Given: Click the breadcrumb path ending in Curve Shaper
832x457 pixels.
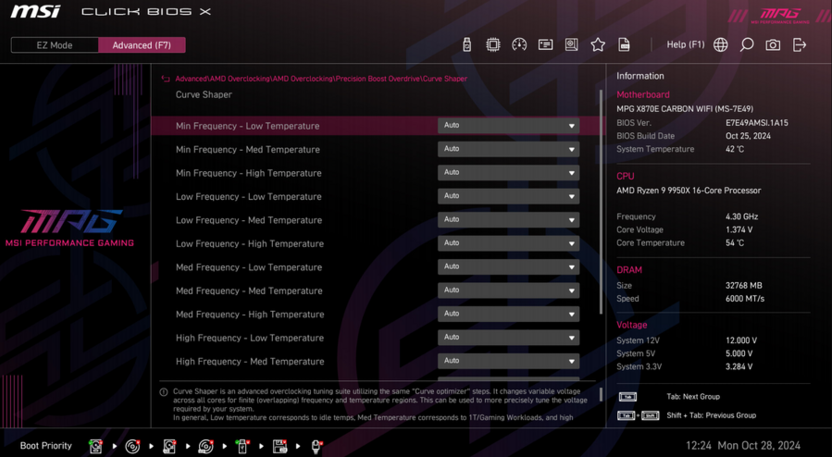Looking at the screenshot, I should point(321,79).
